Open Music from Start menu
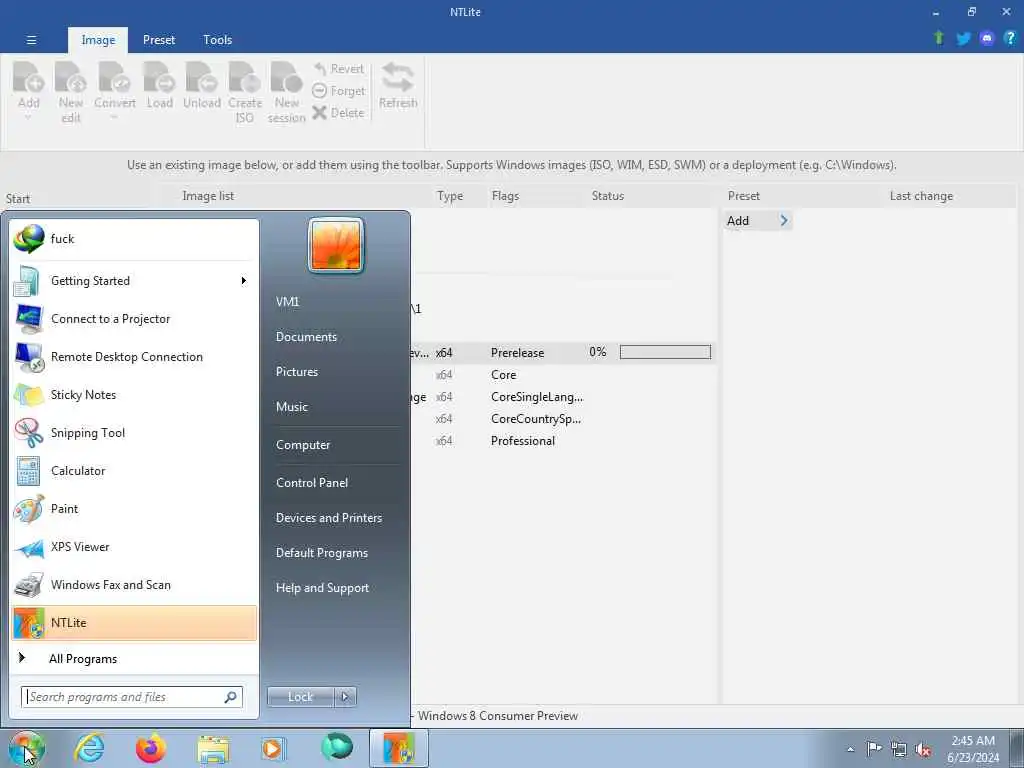 click(291, 407)
